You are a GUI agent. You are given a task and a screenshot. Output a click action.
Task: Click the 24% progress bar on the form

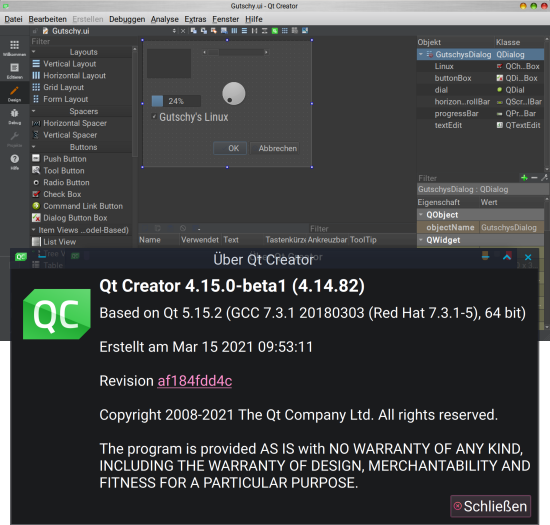176,101
